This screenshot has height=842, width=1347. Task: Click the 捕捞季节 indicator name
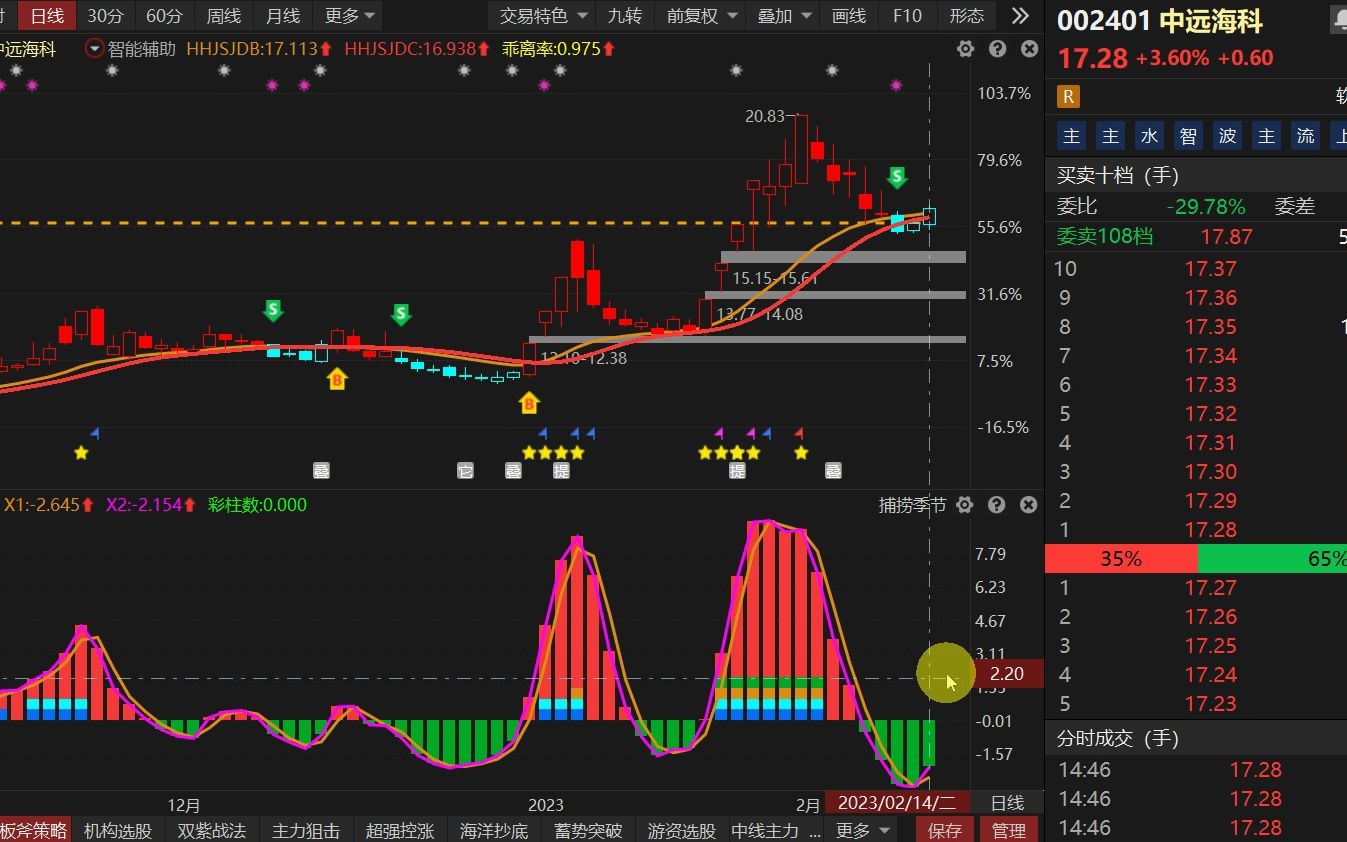[x=912, y=505]
